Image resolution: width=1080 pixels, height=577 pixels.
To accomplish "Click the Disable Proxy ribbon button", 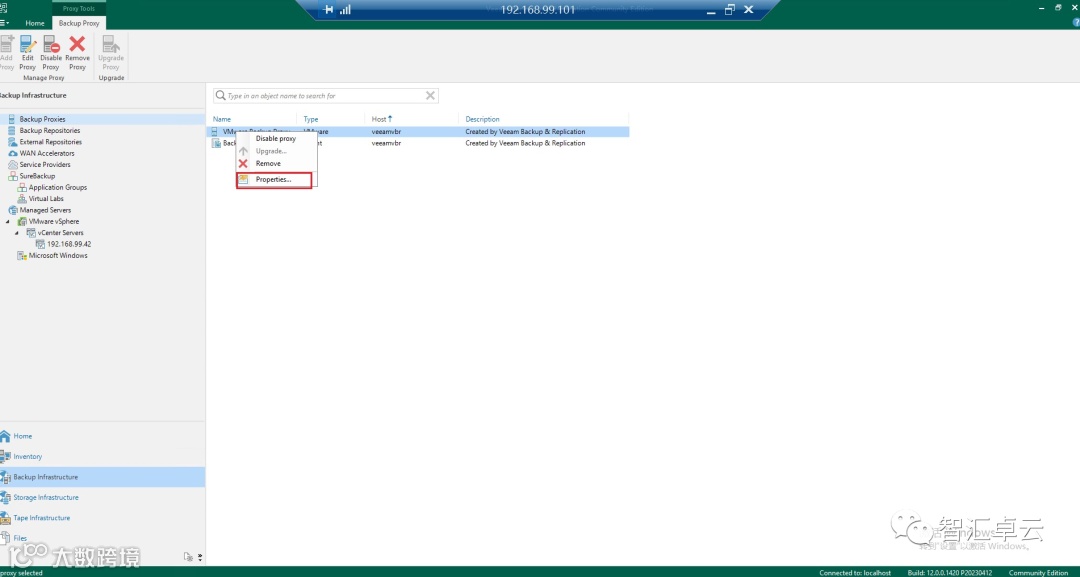I will [x=51, y=53].
